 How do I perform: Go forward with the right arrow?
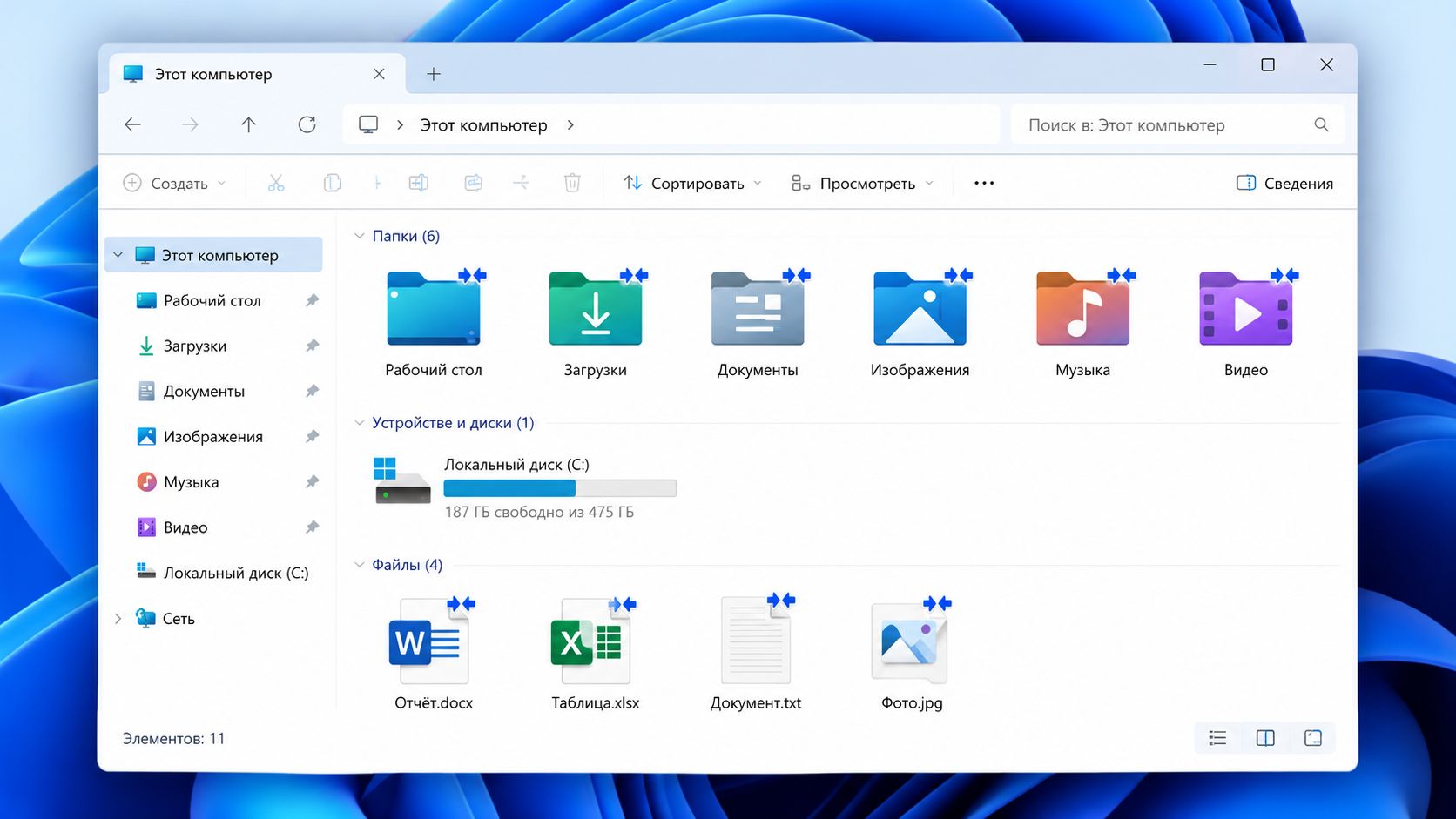[190, 124]
